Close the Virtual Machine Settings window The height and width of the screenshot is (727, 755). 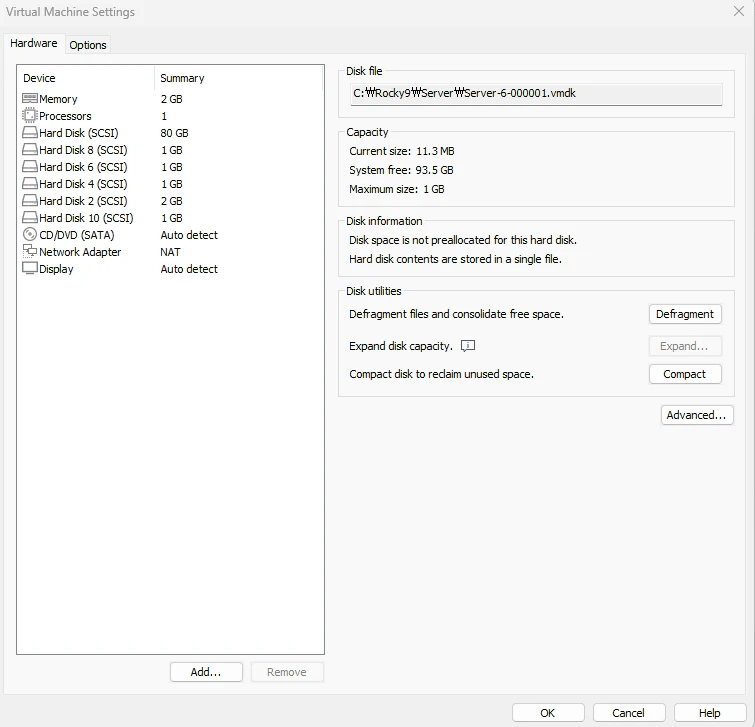(x=739, y=11)
